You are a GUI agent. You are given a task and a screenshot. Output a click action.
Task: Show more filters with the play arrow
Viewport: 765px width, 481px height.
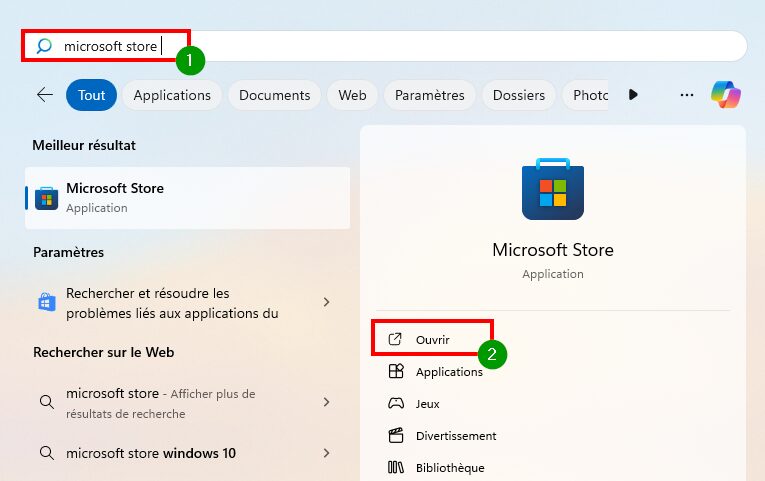coord(633,95)
